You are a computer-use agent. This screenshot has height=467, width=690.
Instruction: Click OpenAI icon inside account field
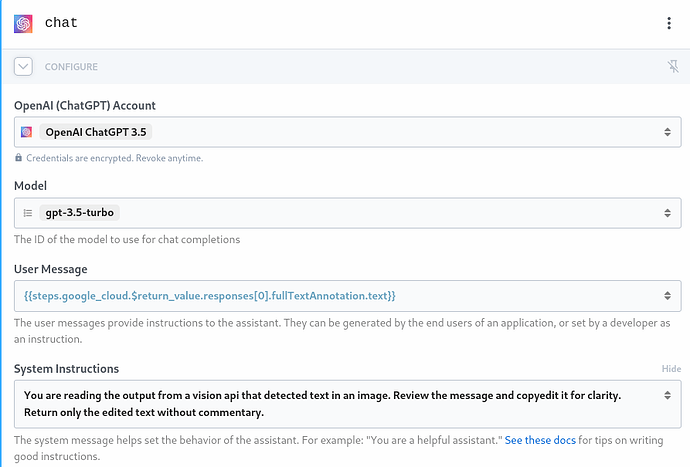click(x=26, y=132)
